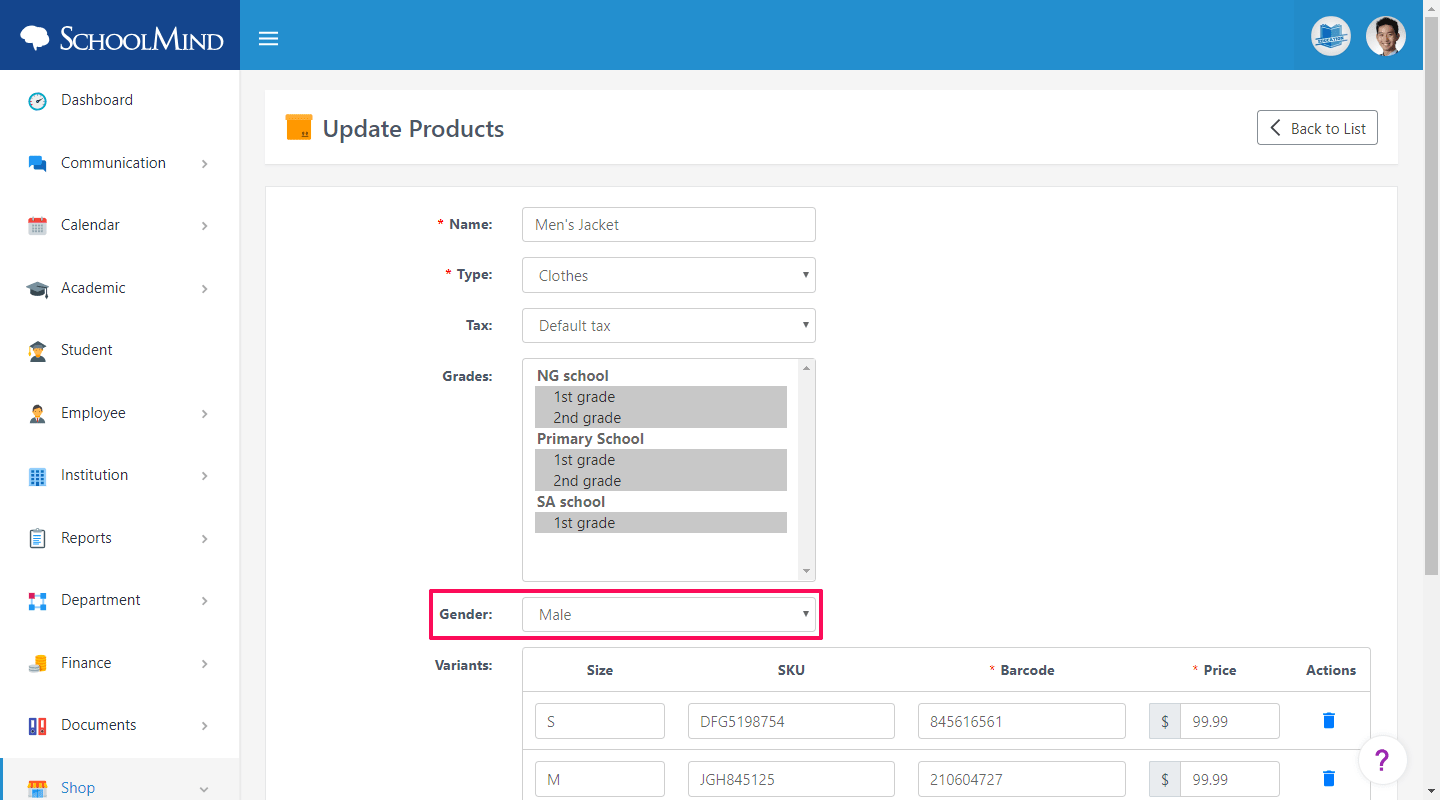
Task: Select 1st grade under SA school
Action: (661, 523)
